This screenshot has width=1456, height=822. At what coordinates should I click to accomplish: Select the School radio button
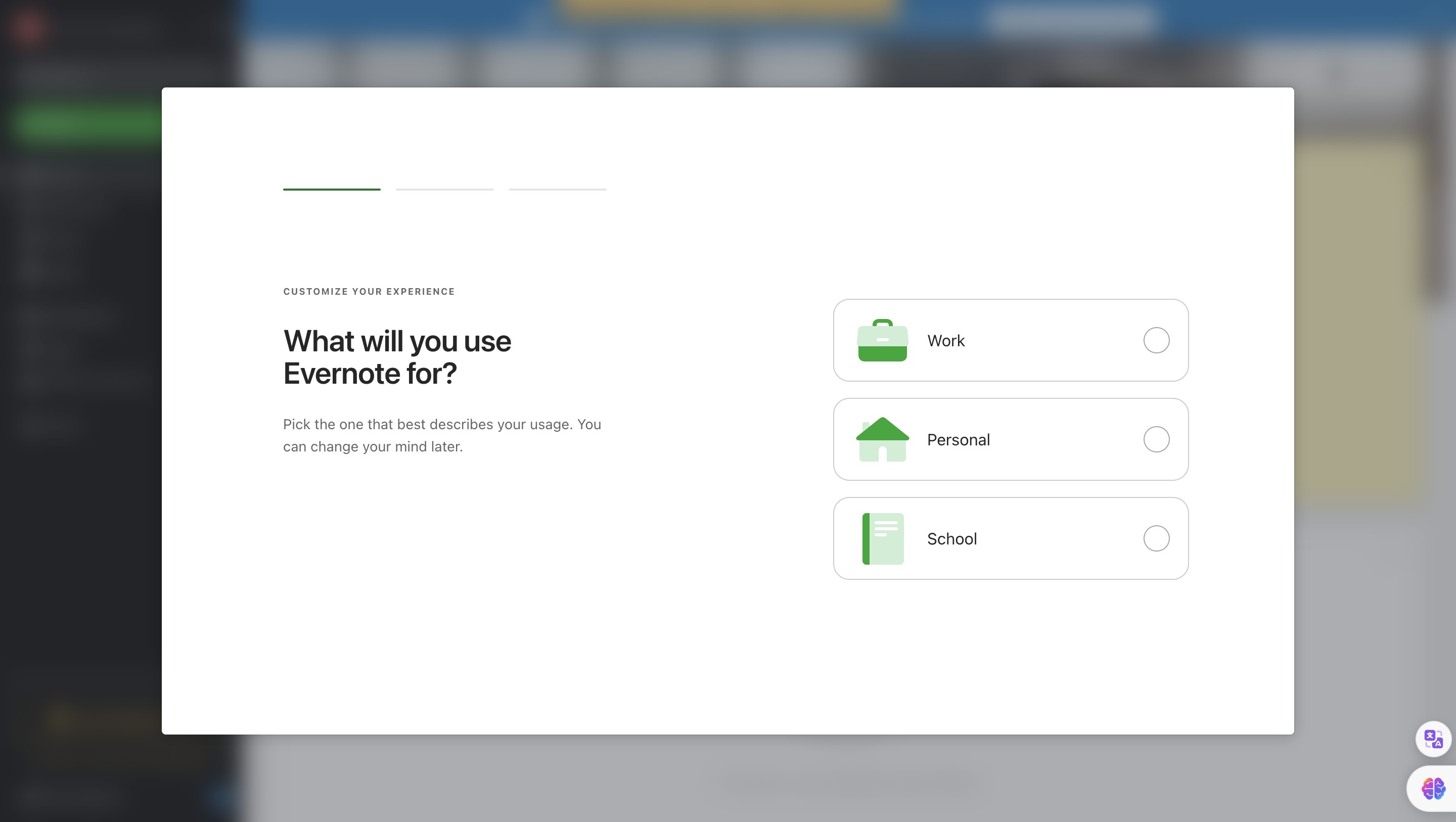point(1156,538)
